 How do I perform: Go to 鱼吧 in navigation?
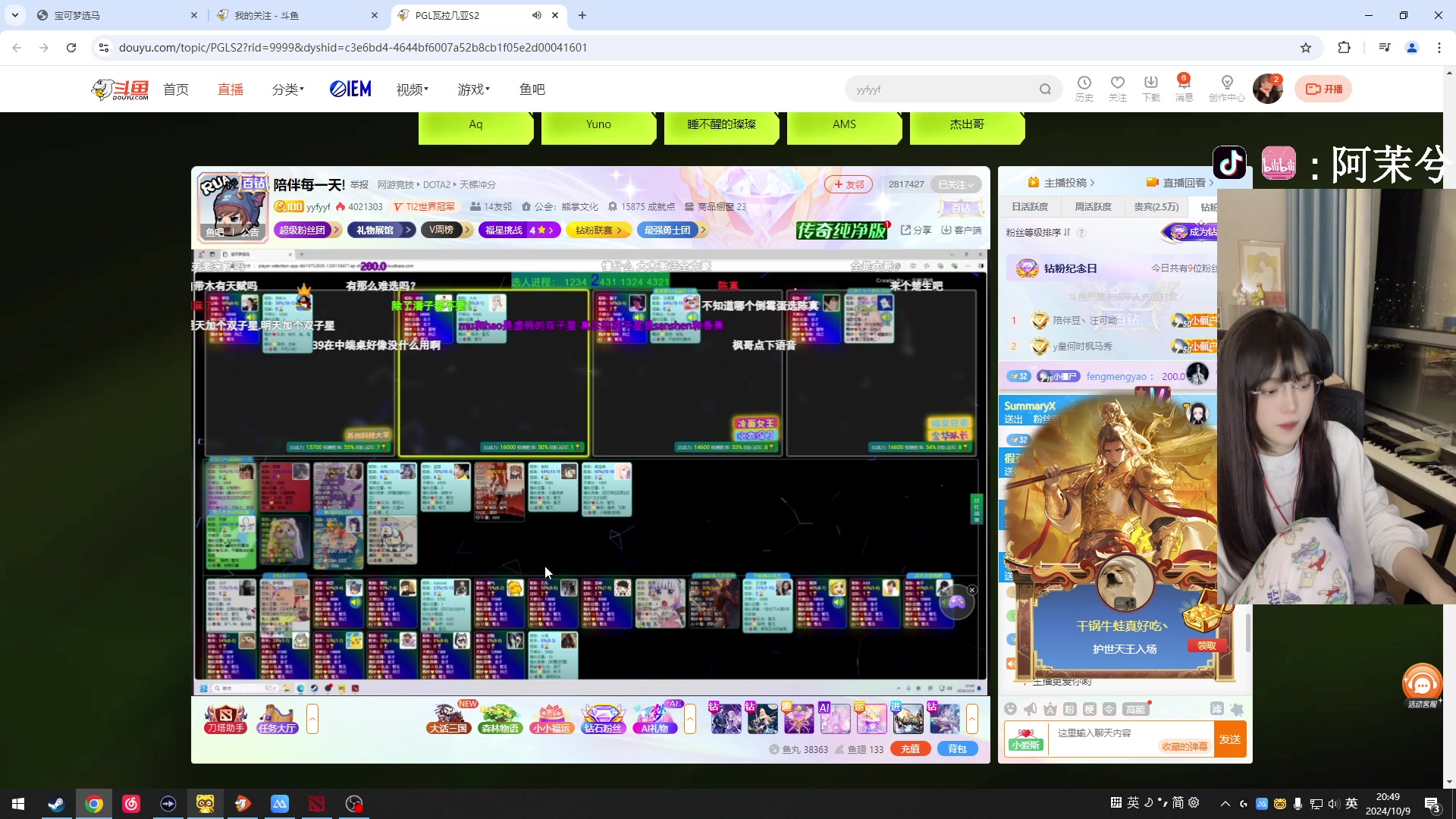point(532,89)
